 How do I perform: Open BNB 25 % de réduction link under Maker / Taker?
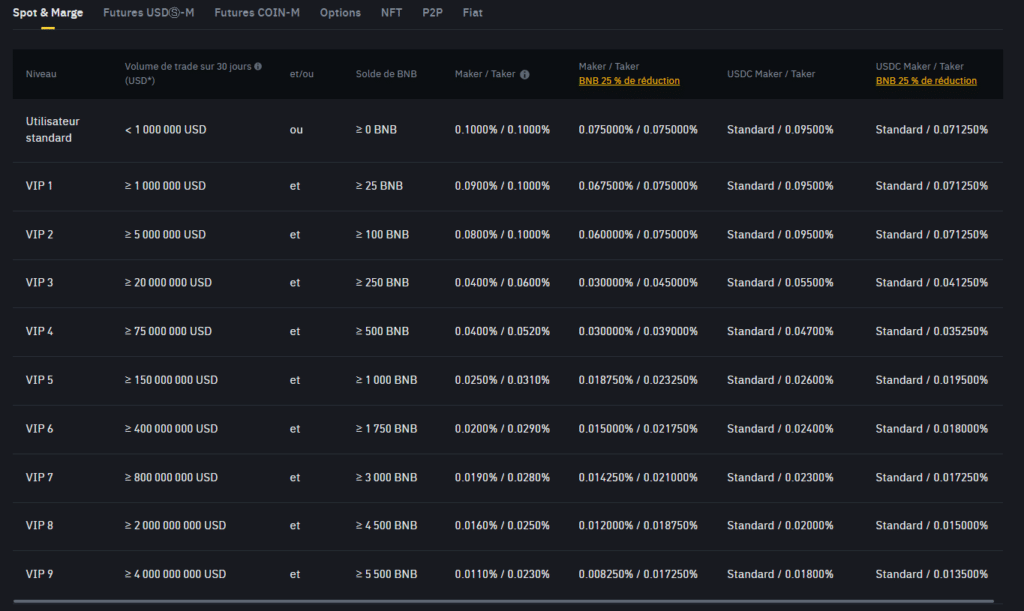(629, 81)
